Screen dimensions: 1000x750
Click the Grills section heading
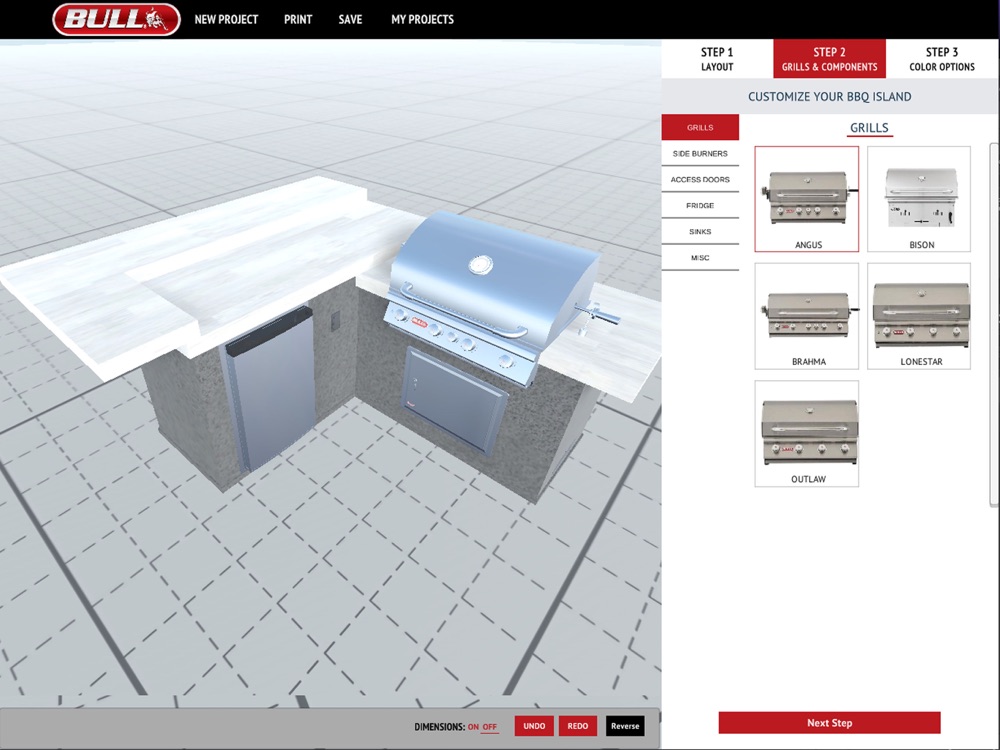(869, 128)
